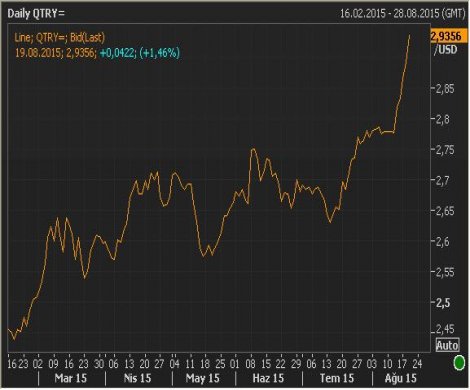Select the May 15 month label

click(x=203, y=378)
